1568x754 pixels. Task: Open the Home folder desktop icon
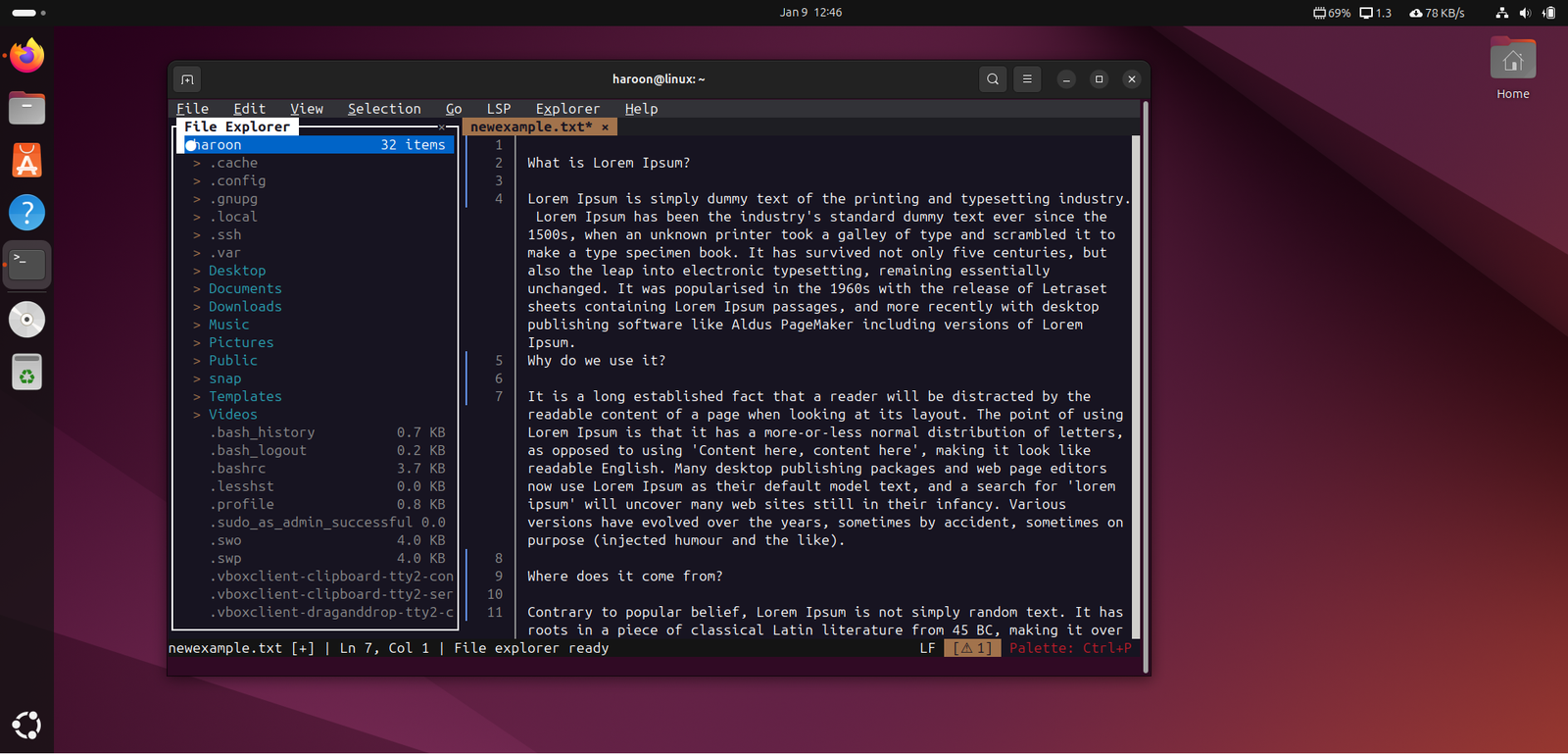[1512, 67]
